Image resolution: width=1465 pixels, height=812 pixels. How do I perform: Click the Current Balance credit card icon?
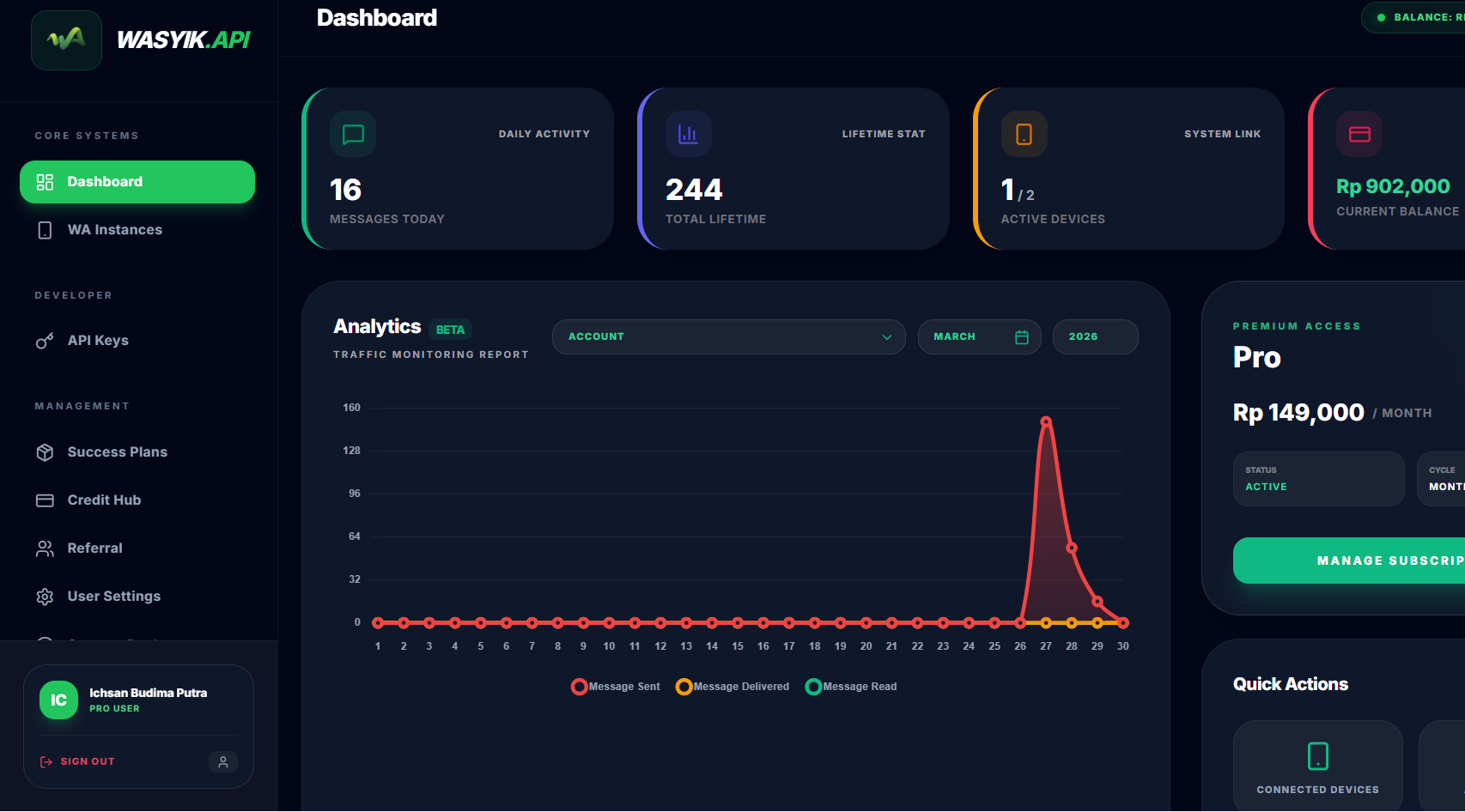pos(1359,134)
